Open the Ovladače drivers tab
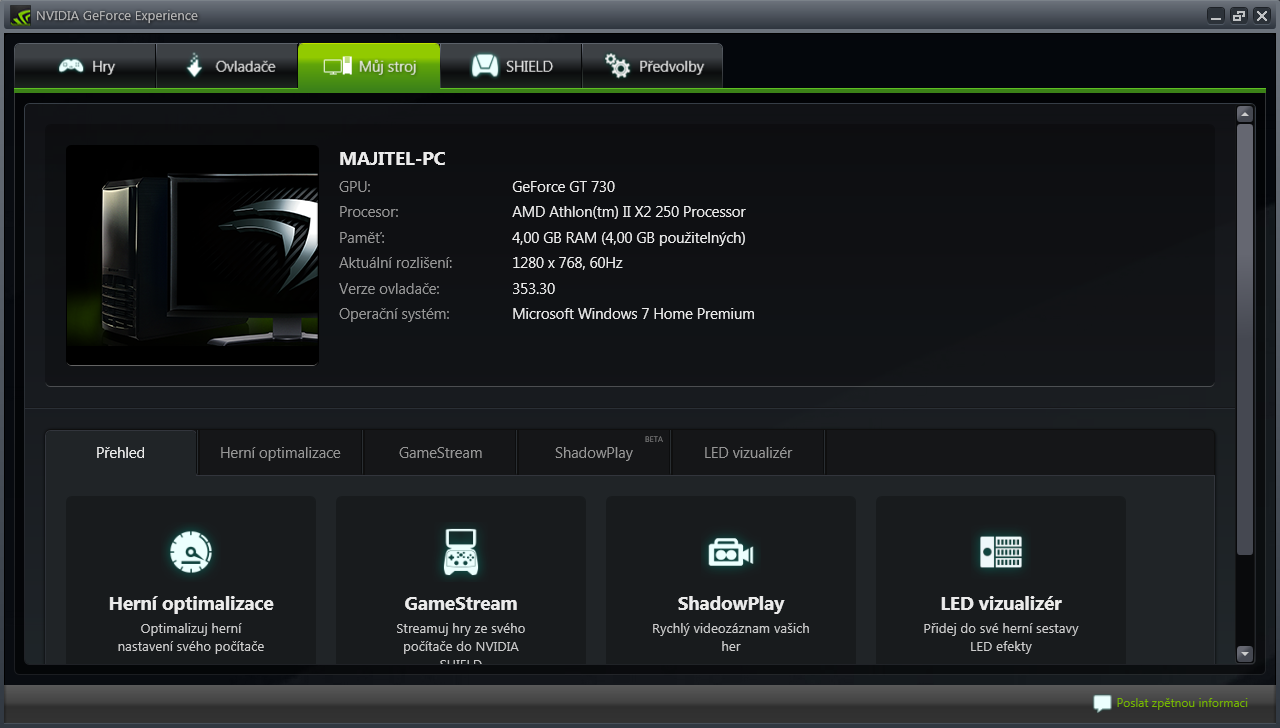This screenshot has height=728, width=1280. [228, 67]
